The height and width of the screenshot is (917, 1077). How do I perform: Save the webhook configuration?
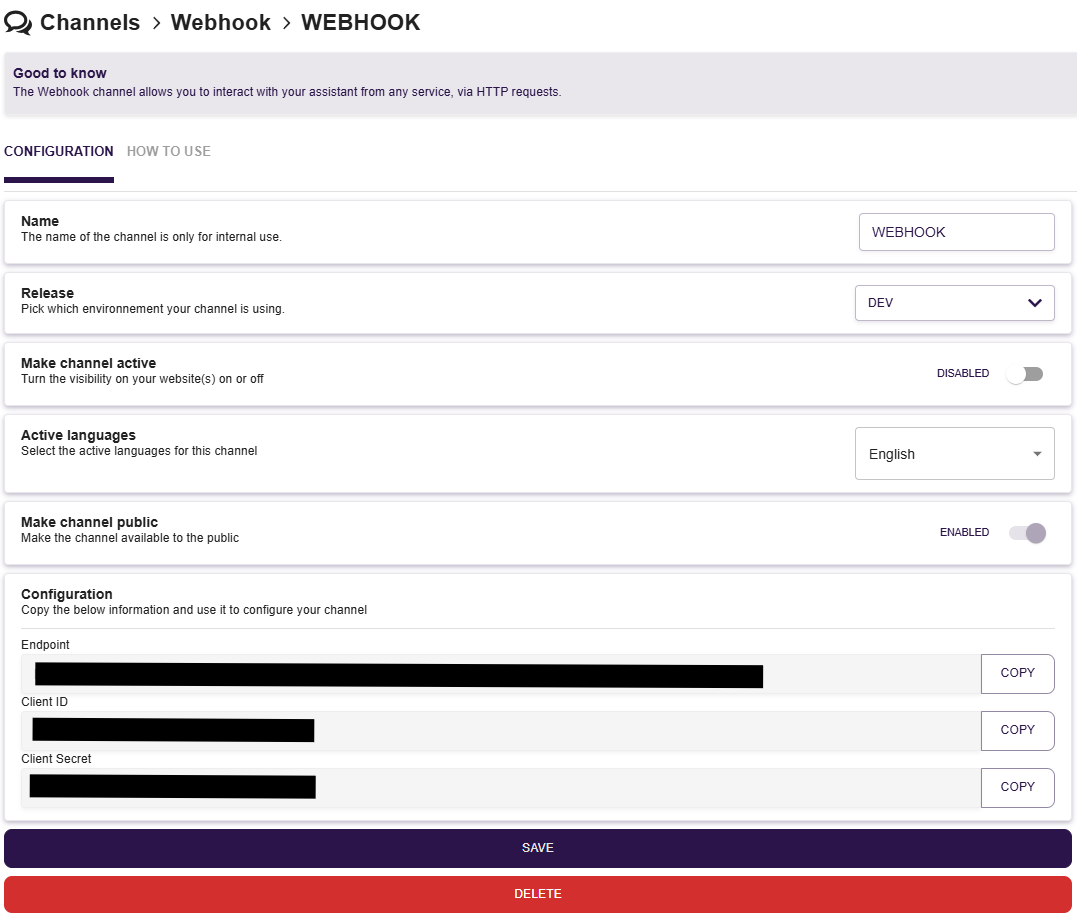pos(538,848)
